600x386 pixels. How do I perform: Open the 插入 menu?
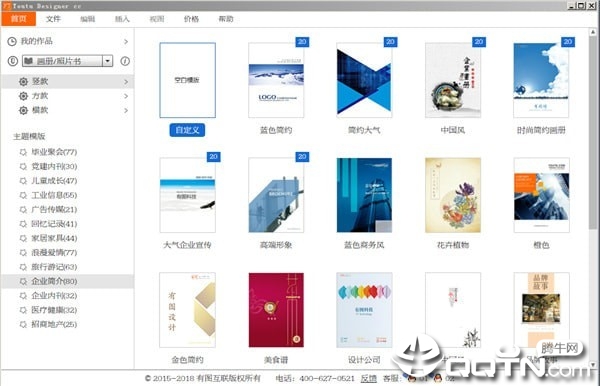[x=122, y=19]
